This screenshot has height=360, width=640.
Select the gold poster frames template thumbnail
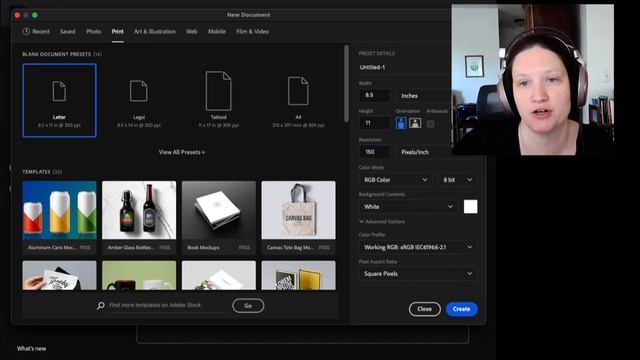point(298,276)
